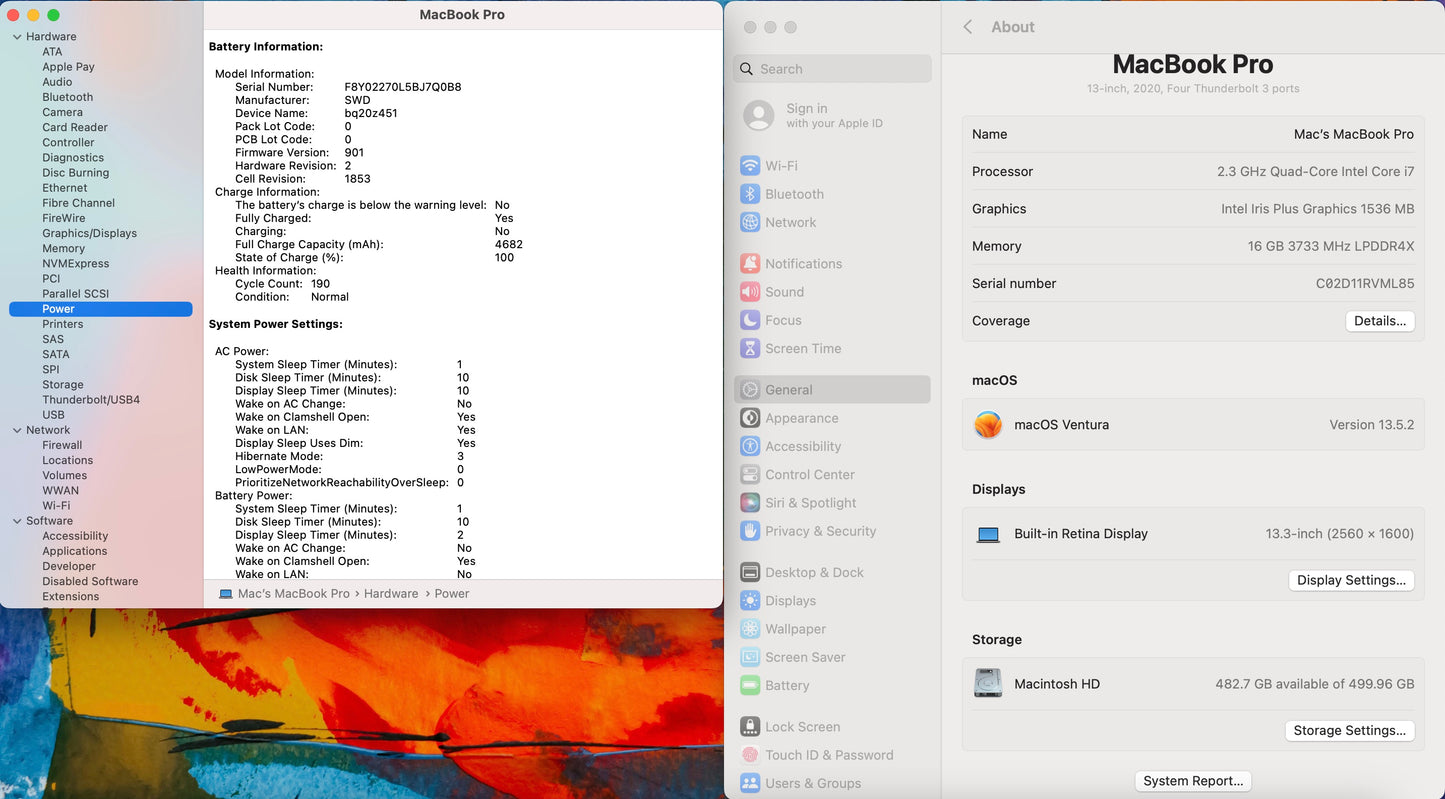Click the Macintosh HD drive icon
The height and width of the screenshot is (799, 1445).
point(988,684)
